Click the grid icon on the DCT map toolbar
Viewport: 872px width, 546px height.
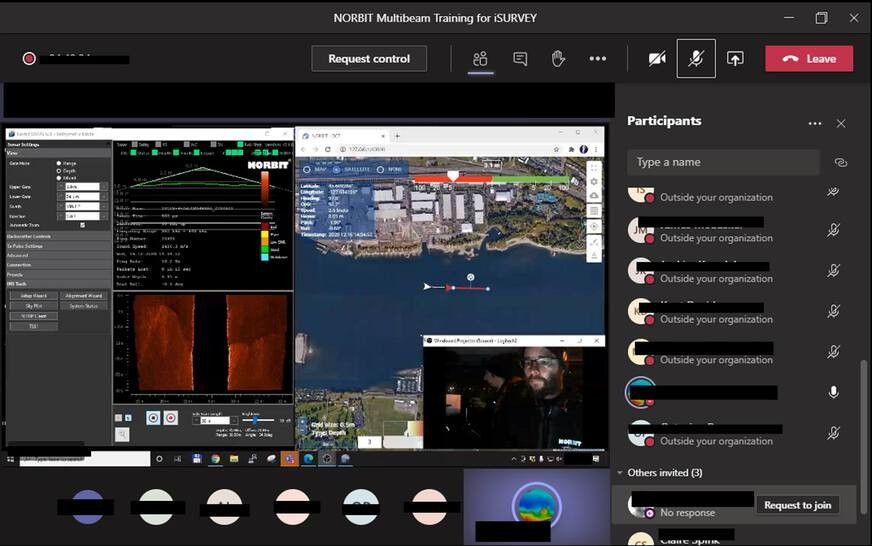tap(594, 211)
